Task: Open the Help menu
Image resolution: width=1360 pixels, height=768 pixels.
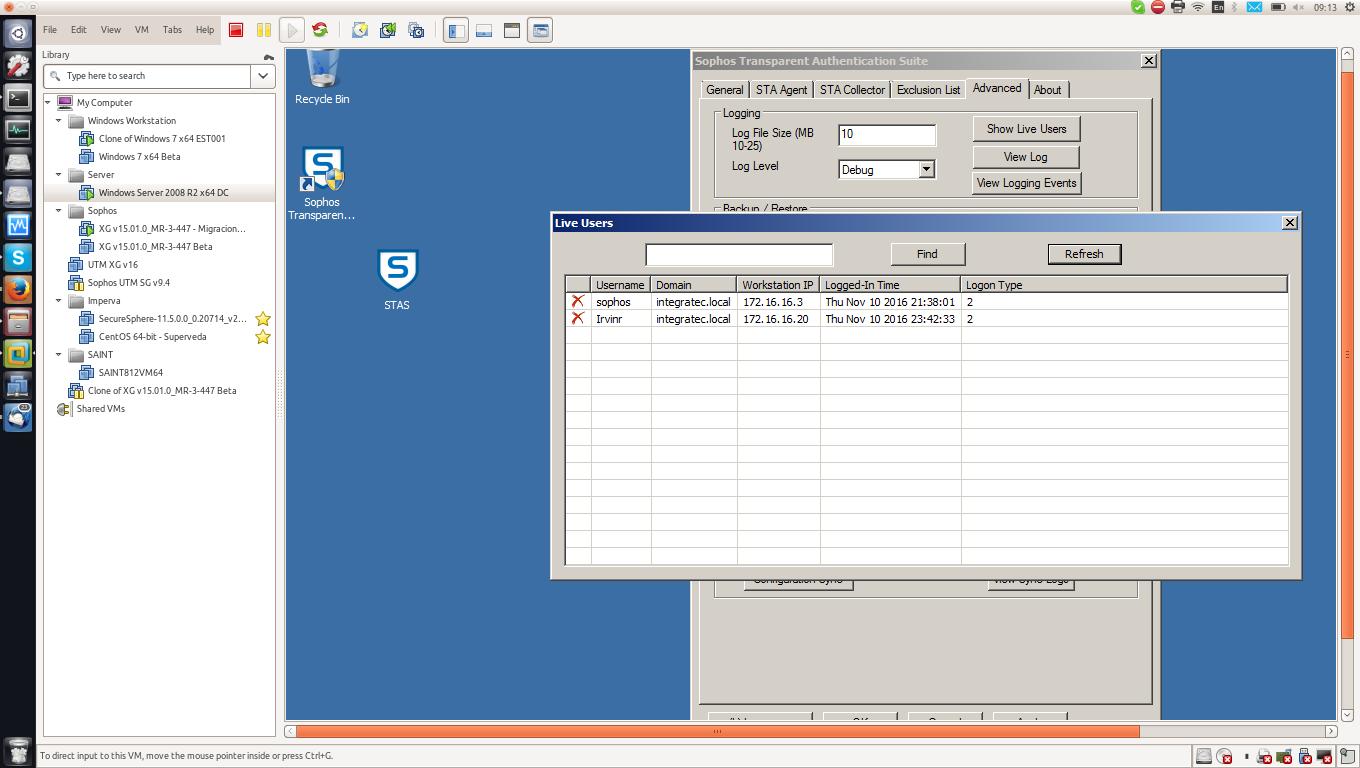Action: [205, 30]
